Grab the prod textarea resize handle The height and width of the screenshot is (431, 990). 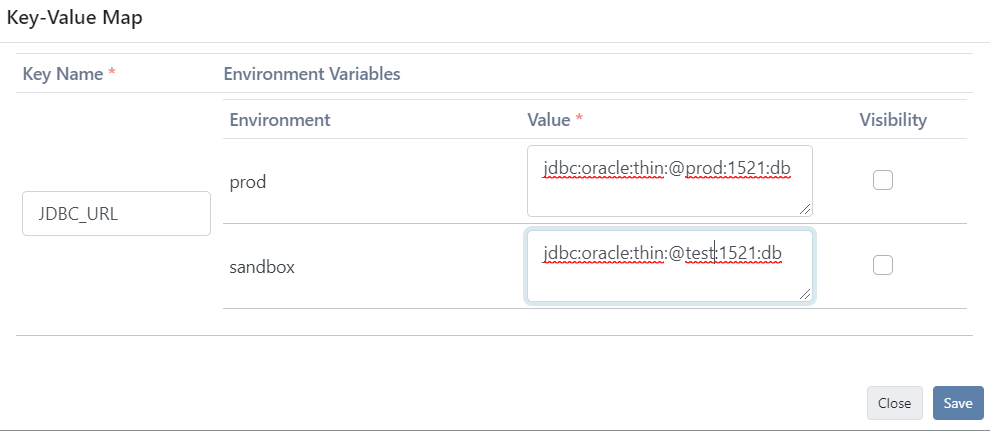[x=804, y=209]
